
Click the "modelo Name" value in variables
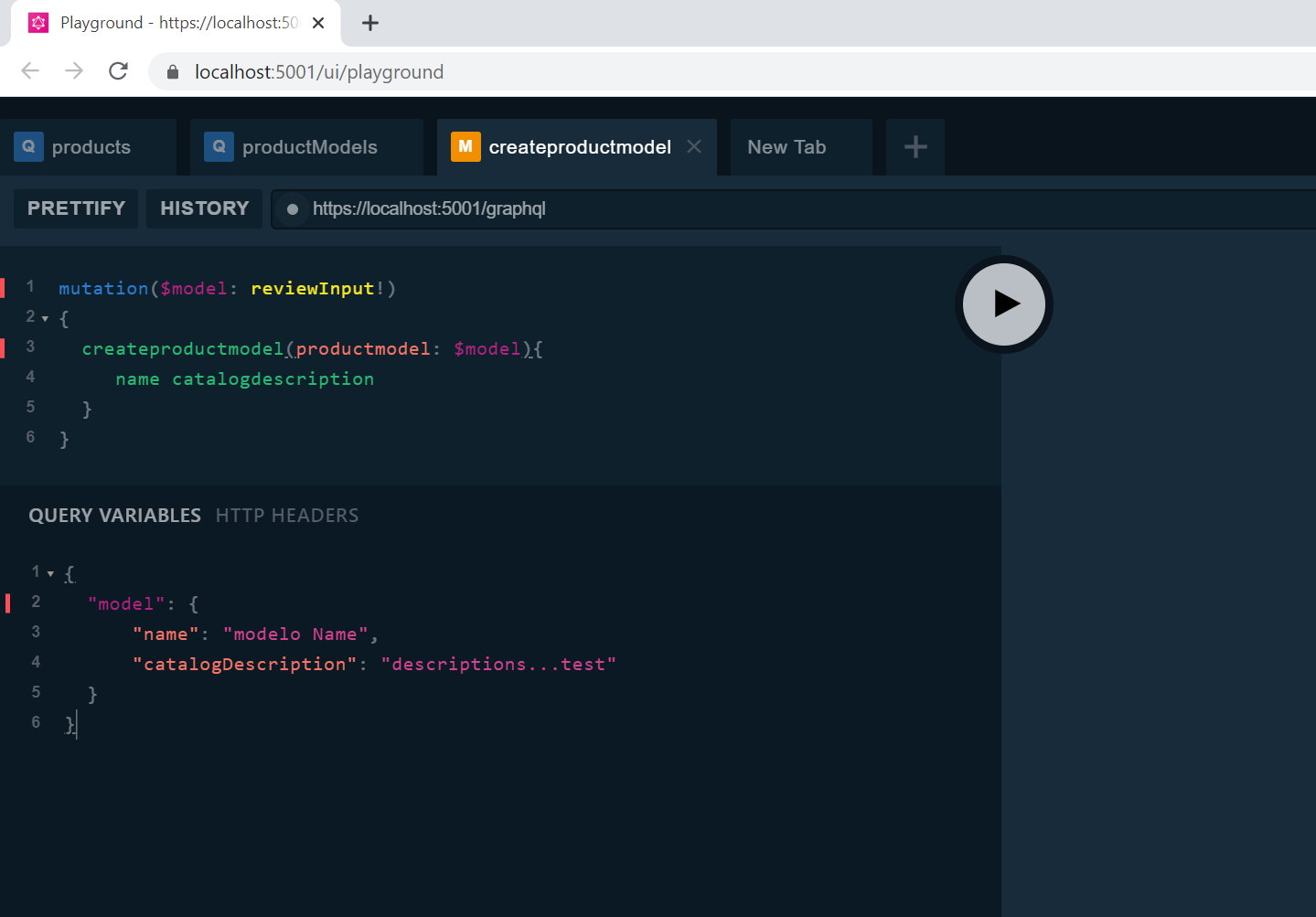tap(295, 634)
